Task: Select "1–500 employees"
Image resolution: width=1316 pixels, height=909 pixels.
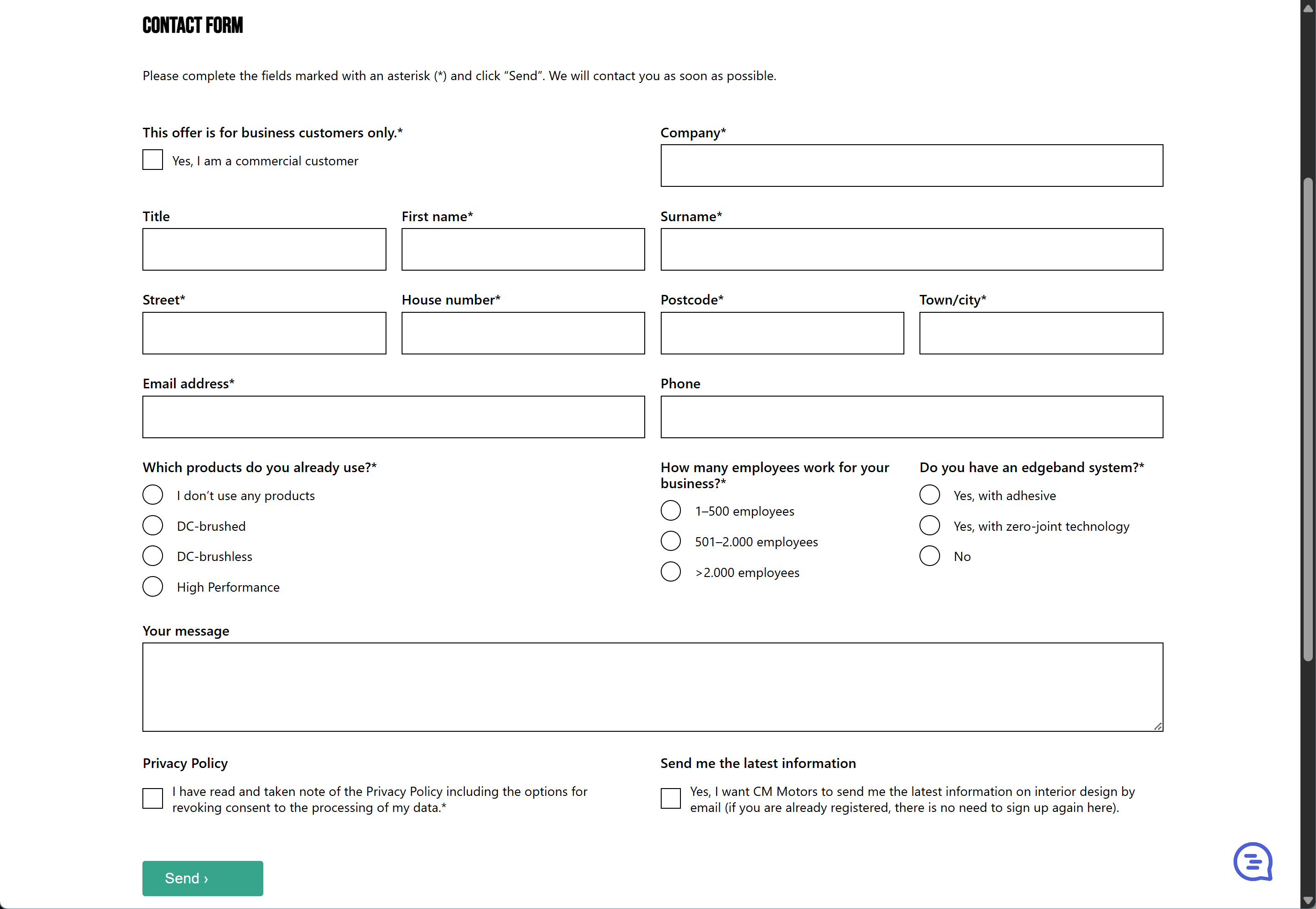Action: (x=670, y=510)
